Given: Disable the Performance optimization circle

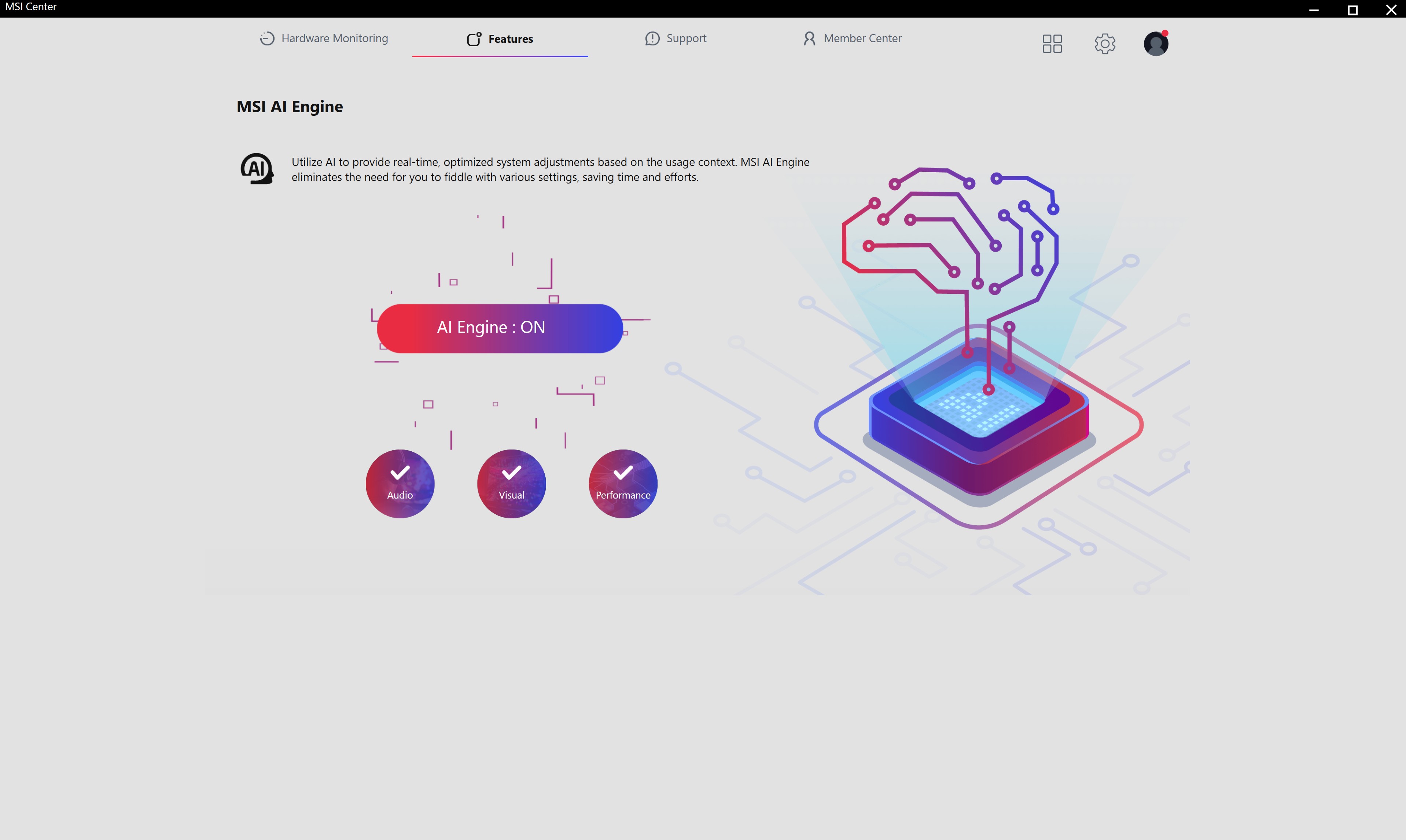Looking at the screenshot, I should 623,484.
